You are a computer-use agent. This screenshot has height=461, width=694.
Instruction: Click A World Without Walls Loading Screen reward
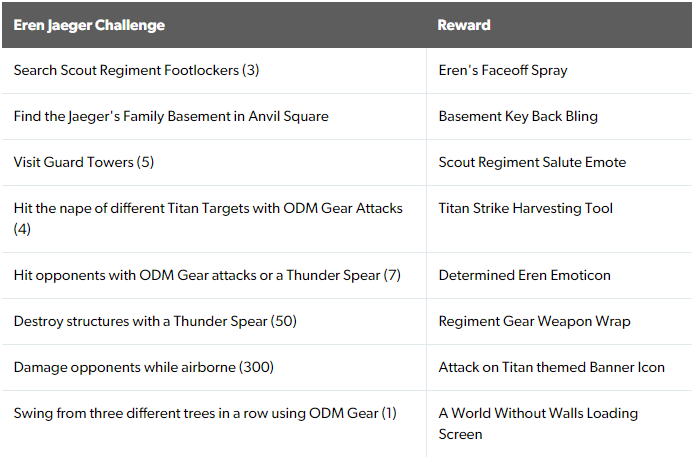(x=538, y=424)
